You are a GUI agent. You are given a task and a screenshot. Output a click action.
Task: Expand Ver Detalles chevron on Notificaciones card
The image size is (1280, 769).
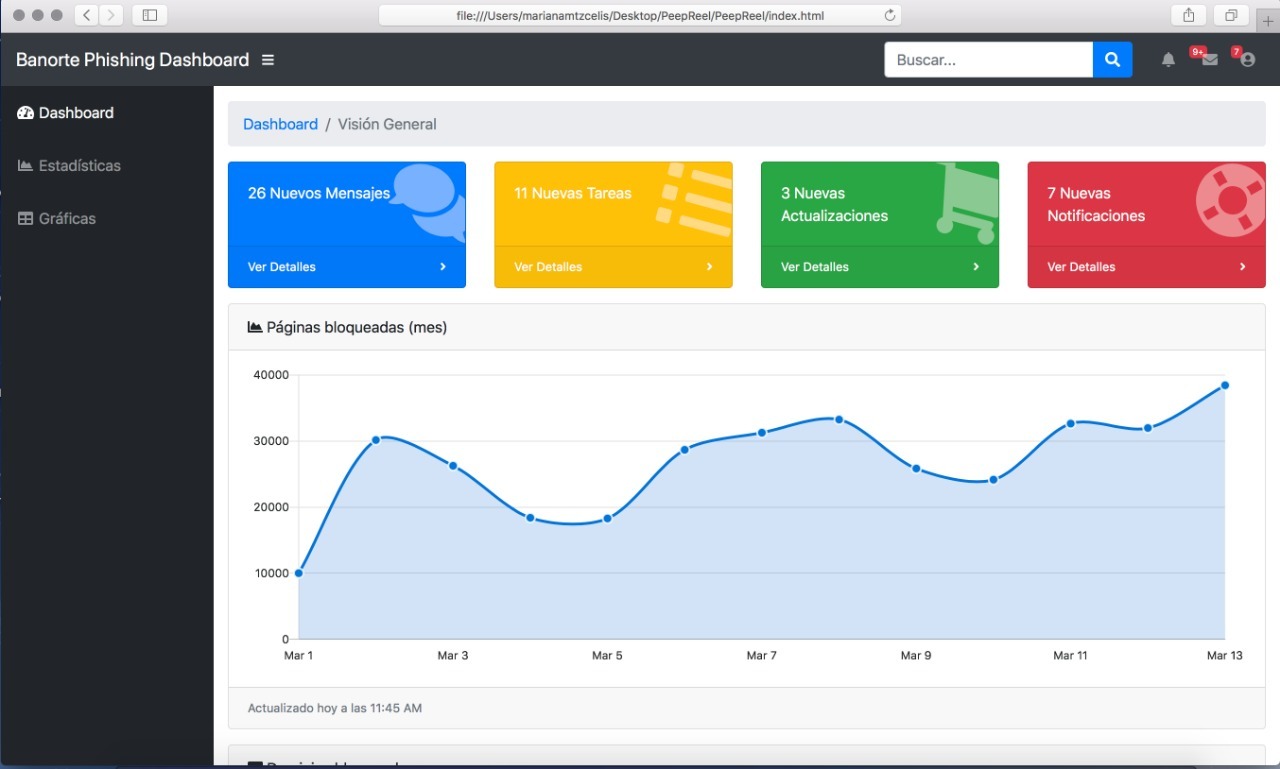pyautogui.click(x=1243, y=267)
